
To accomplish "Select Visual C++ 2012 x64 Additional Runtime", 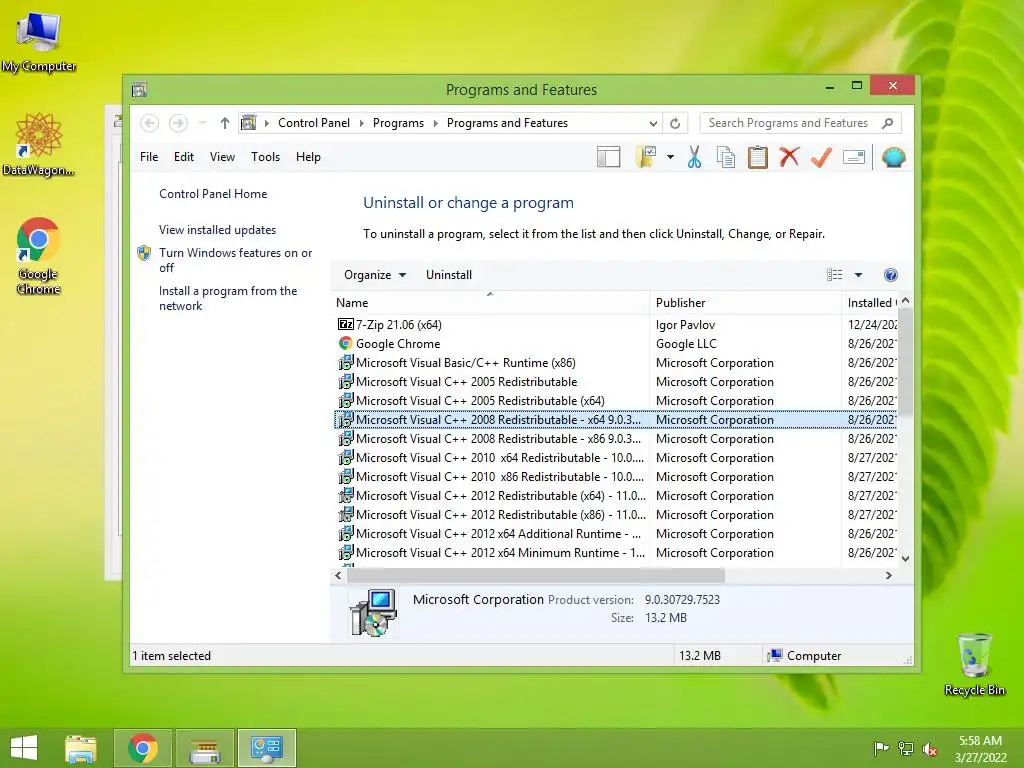I will (615, 534).
